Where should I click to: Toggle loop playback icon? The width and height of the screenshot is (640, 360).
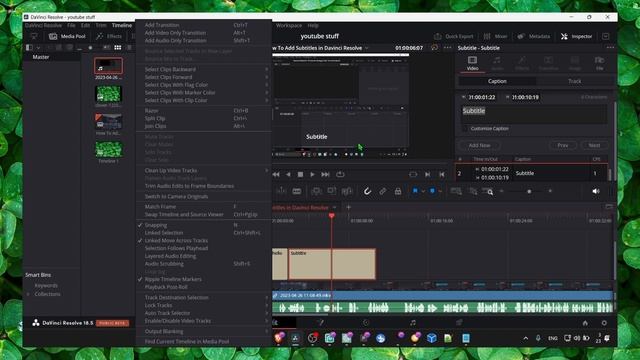(x=340, y=174)
